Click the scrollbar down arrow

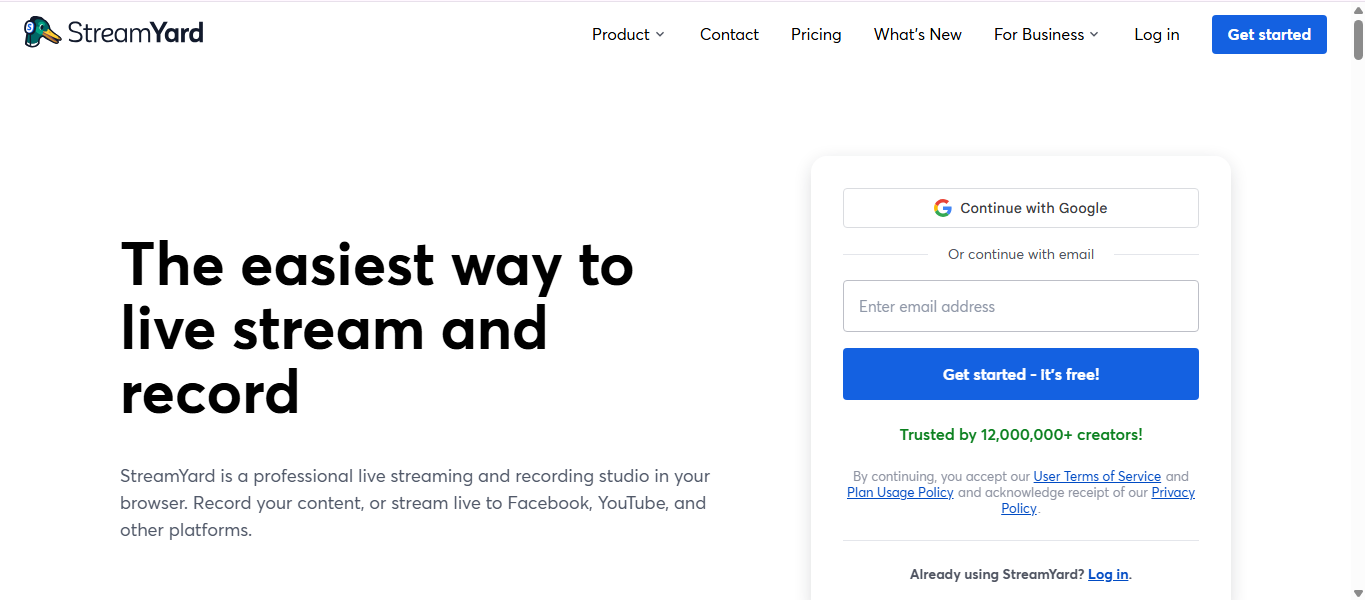[1357, 592]
